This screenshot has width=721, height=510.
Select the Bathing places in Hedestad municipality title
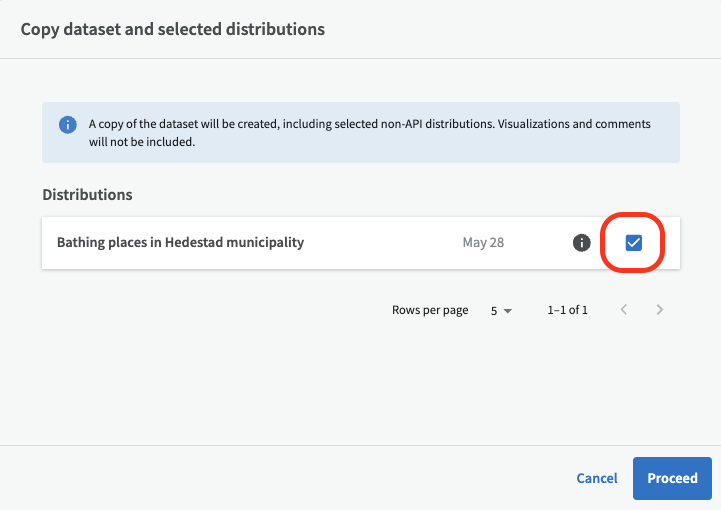click(180, 242)
